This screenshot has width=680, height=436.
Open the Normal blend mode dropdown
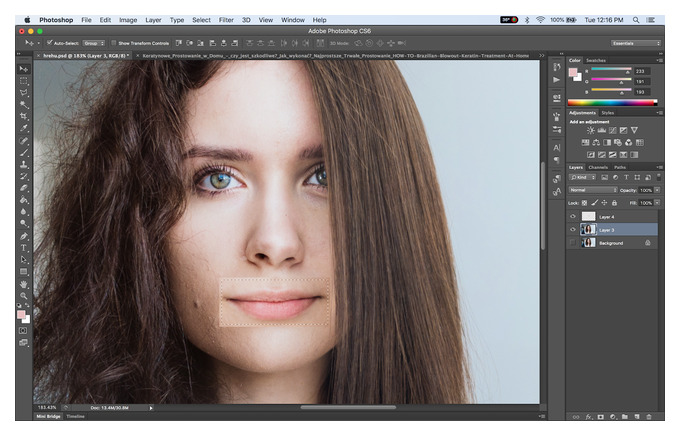click(x=593, y=190)
